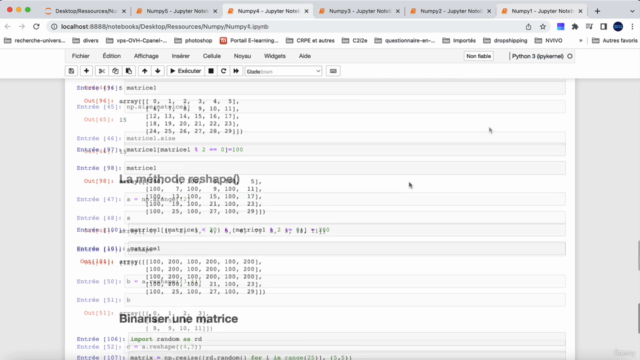This screenshot has height=360, width=640.
Task: Open dropshipping bookmark folder
Action: 505,40
